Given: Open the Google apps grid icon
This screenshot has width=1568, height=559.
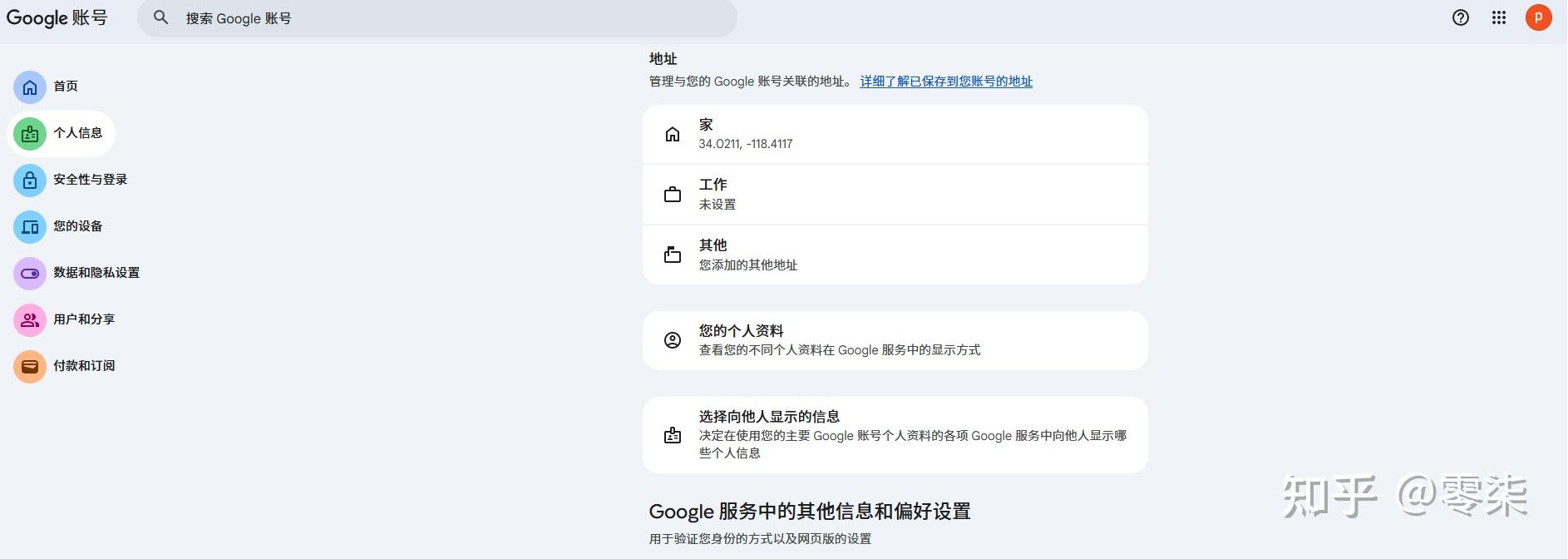Looking at the screenshot, I should tap(1499, 17).
